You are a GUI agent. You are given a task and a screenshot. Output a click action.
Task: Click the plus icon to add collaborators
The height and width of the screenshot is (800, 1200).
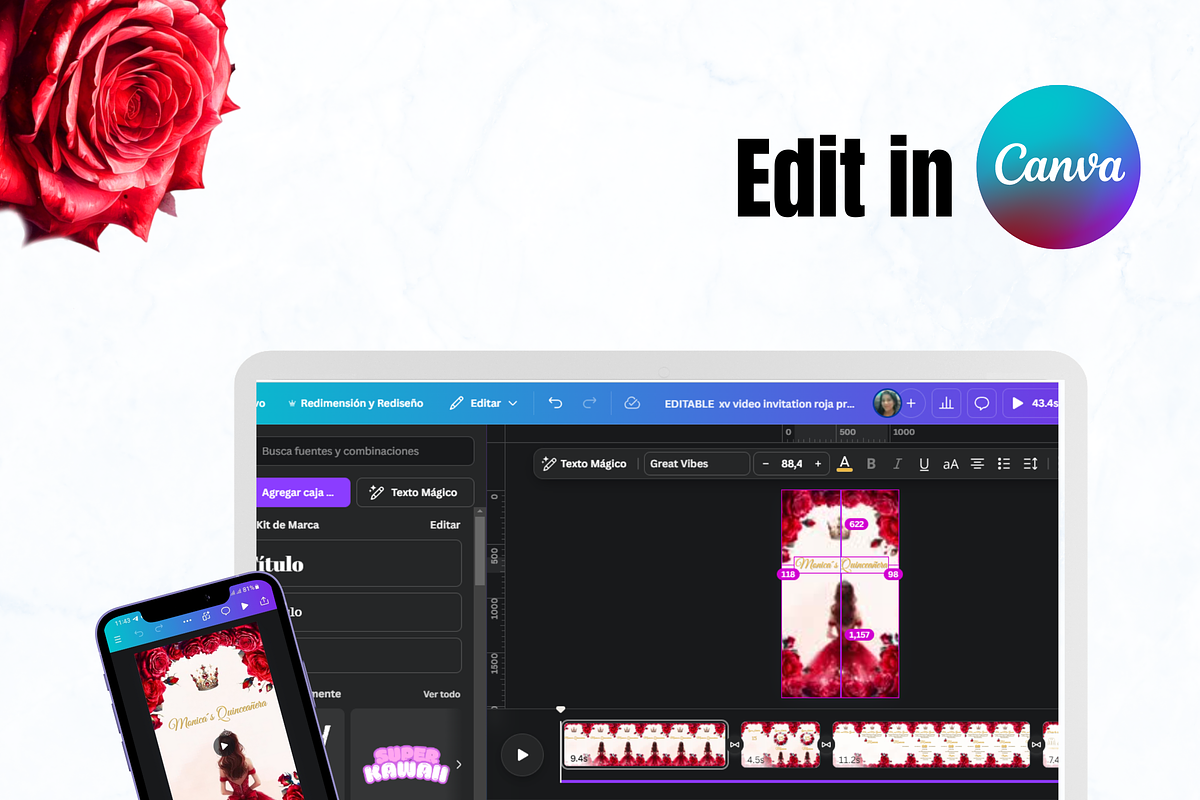(x=911, y=403)
